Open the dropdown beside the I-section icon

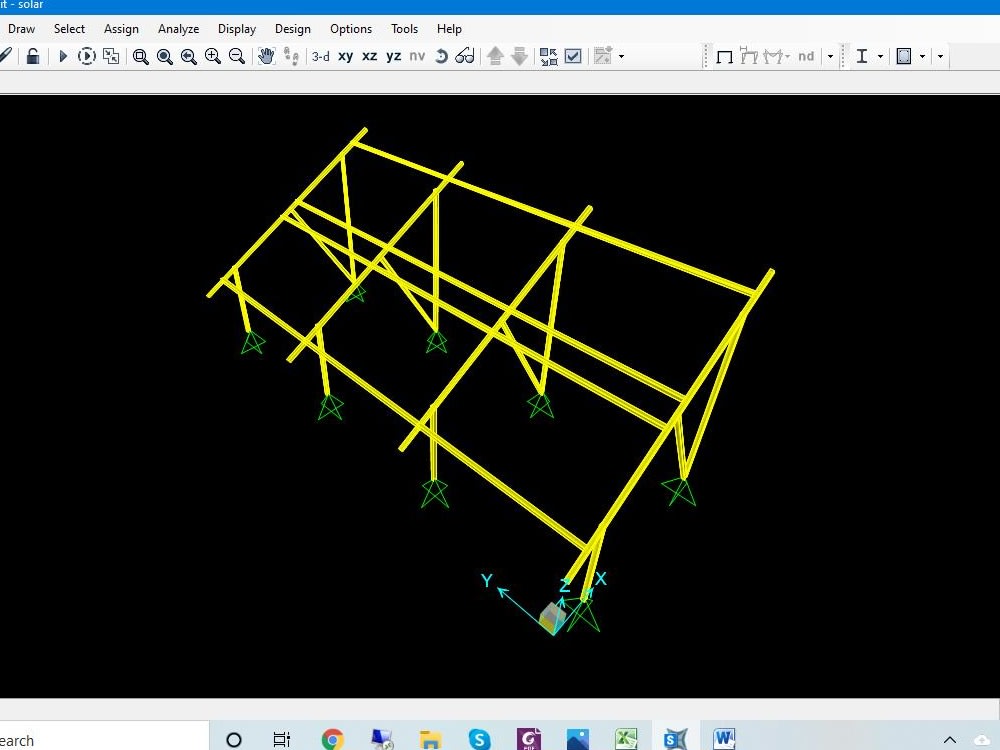pos(880,56)
